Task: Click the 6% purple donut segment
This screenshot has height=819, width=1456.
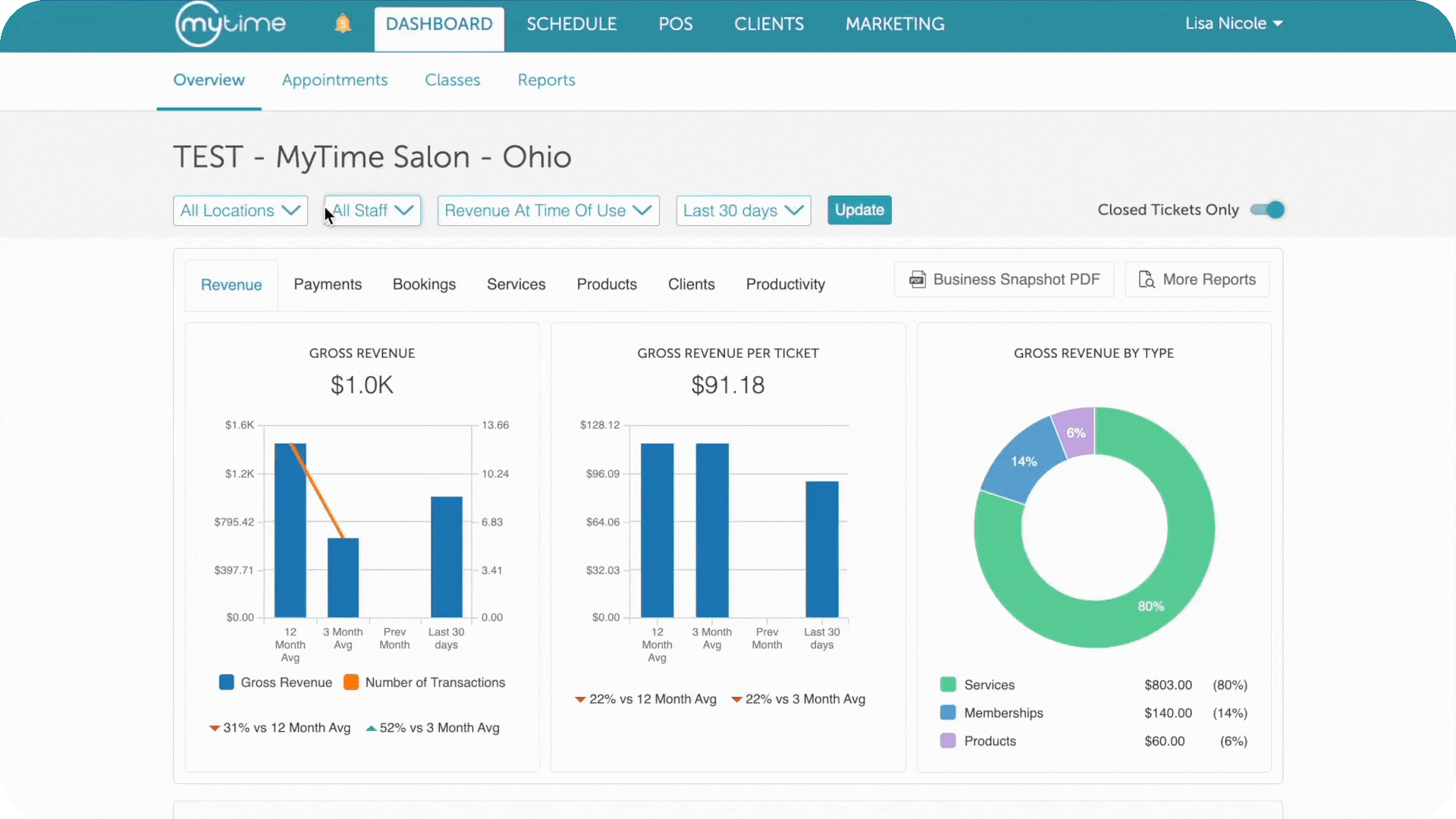Action: click(x=1077, y=434)
